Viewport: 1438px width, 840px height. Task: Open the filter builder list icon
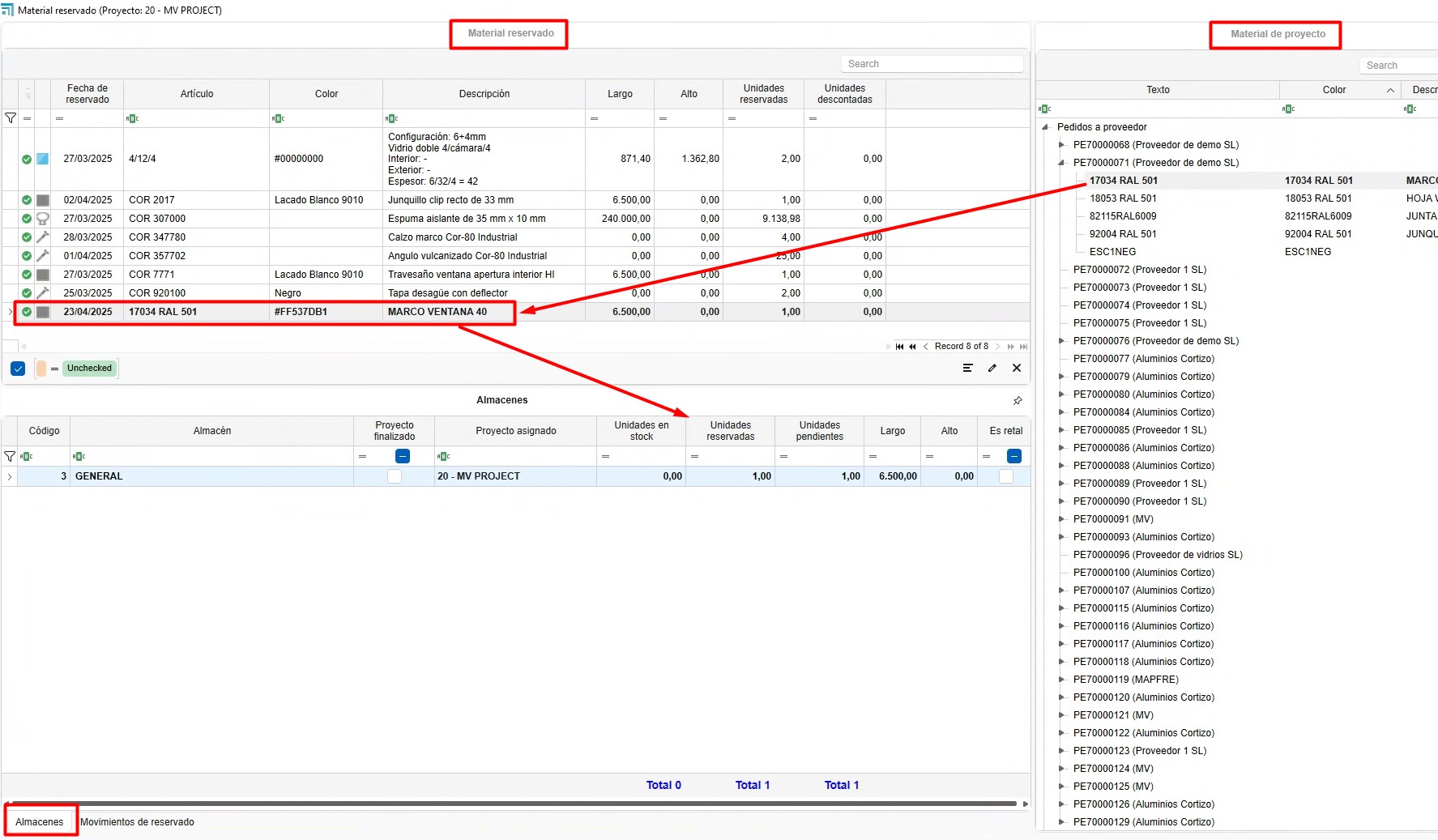[x=967, y=368]
